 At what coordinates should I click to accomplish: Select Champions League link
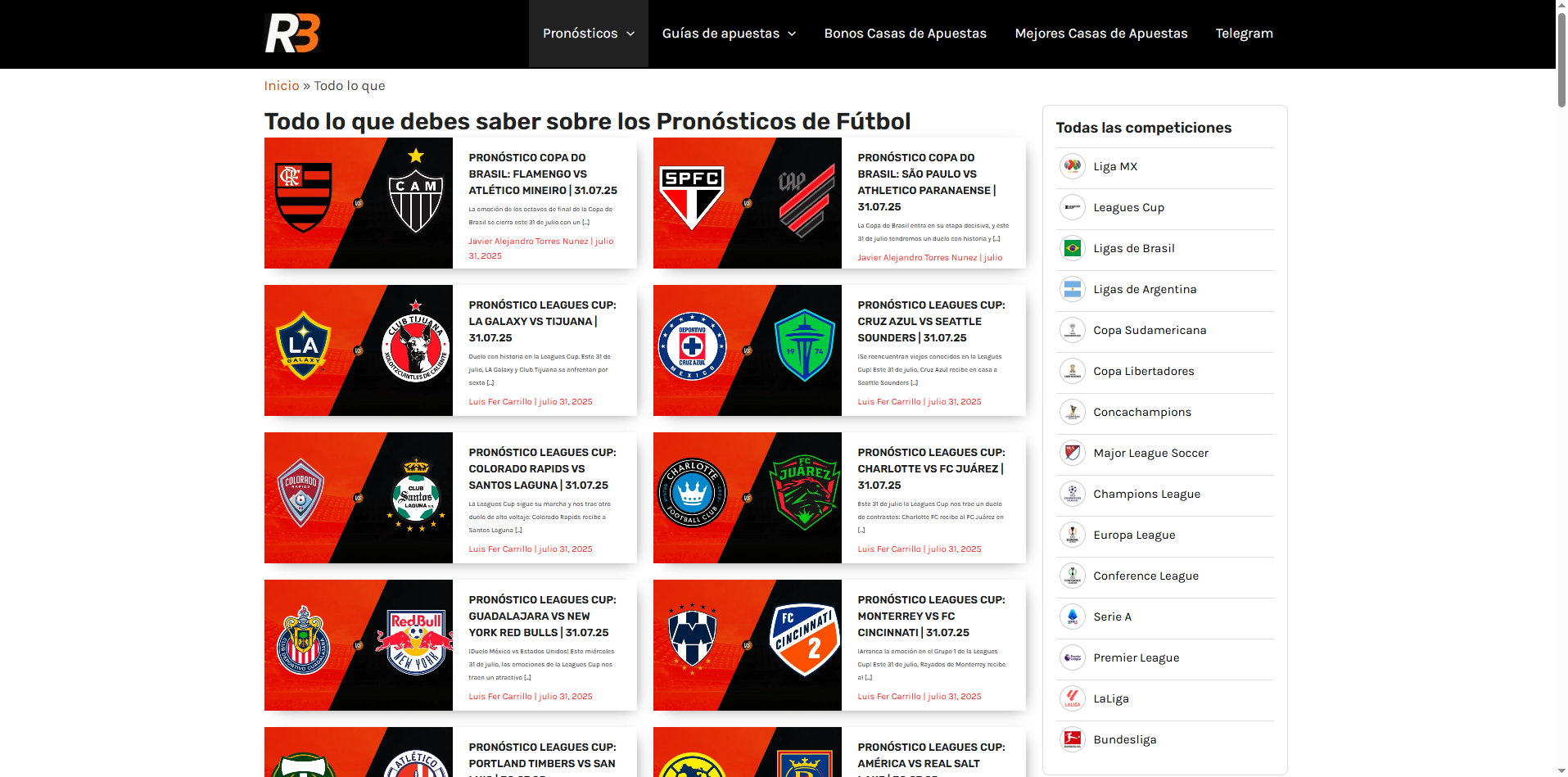[x=1147, y=494]
